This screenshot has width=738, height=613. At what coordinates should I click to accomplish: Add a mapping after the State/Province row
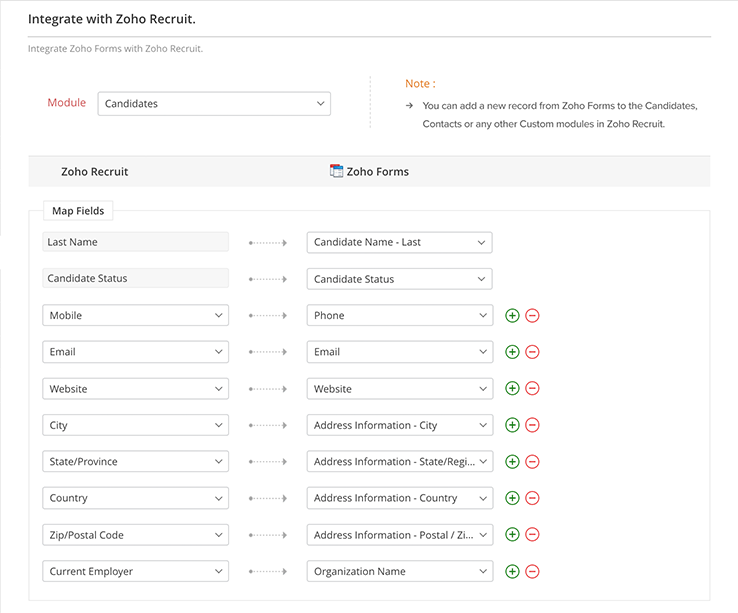(x=512, y=461)
